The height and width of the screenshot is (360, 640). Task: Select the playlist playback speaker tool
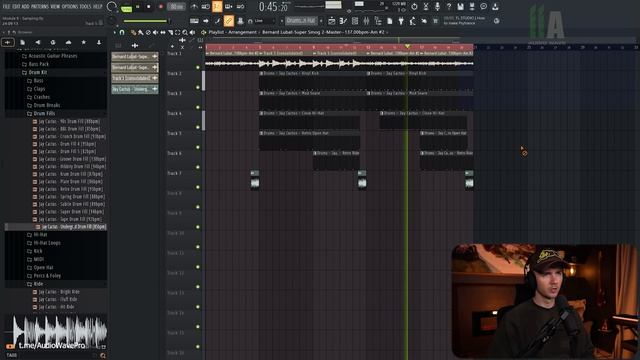coord(192,32)
